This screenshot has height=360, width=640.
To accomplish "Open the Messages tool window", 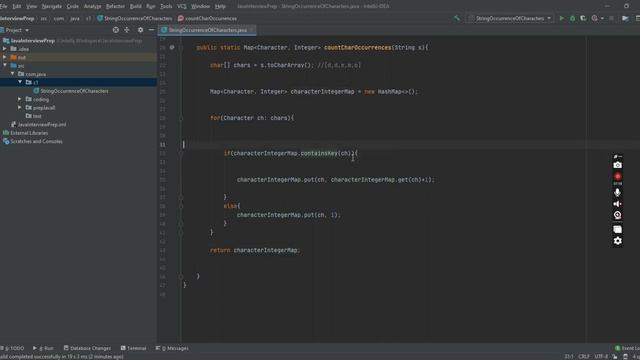I will (x=172, y=348).
